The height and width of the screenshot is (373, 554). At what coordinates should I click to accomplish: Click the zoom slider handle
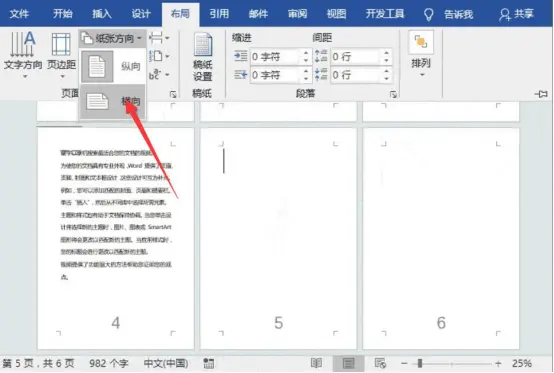coord(420,363)
